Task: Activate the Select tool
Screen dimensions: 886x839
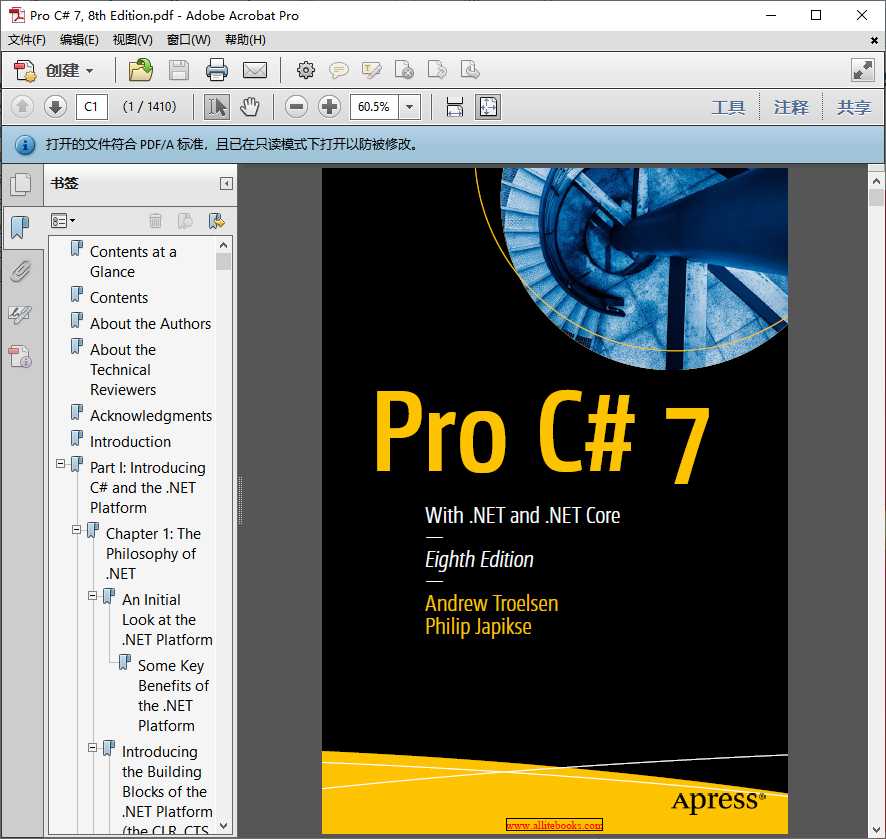Action: (215, 106)
